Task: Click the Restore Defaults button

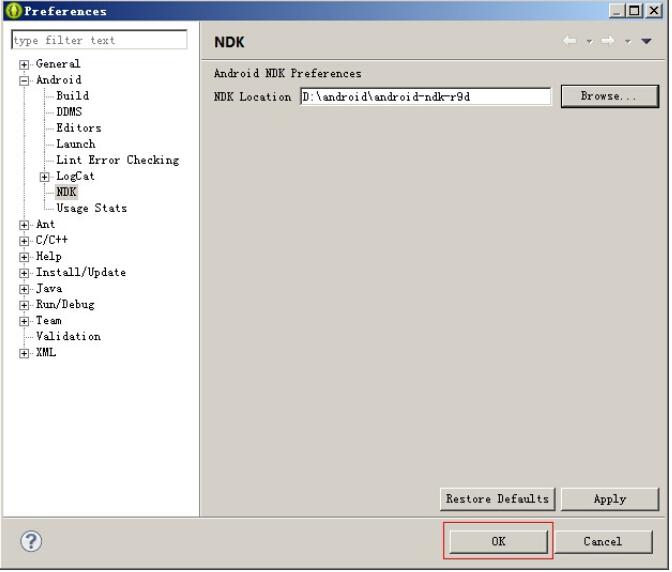Action: pos(498,500)
